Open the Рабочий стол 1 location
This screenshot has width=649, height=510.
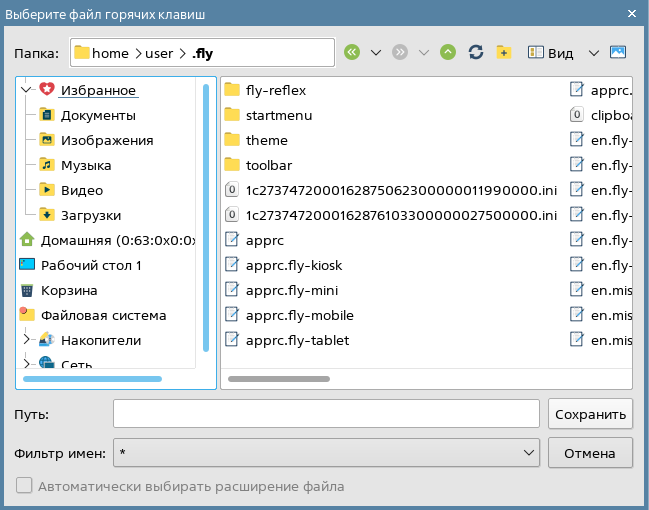coord(91,265)
